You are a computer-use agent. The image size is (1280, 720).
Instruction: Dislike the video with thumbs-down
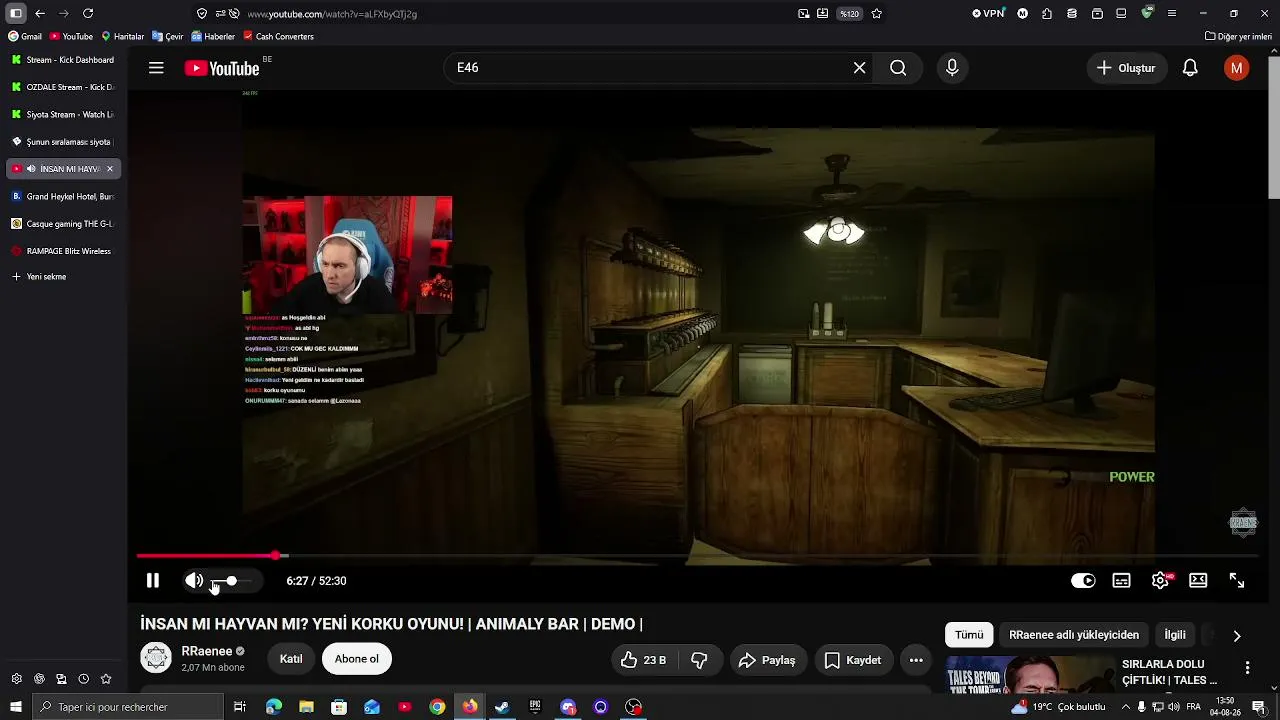(700, 660)
